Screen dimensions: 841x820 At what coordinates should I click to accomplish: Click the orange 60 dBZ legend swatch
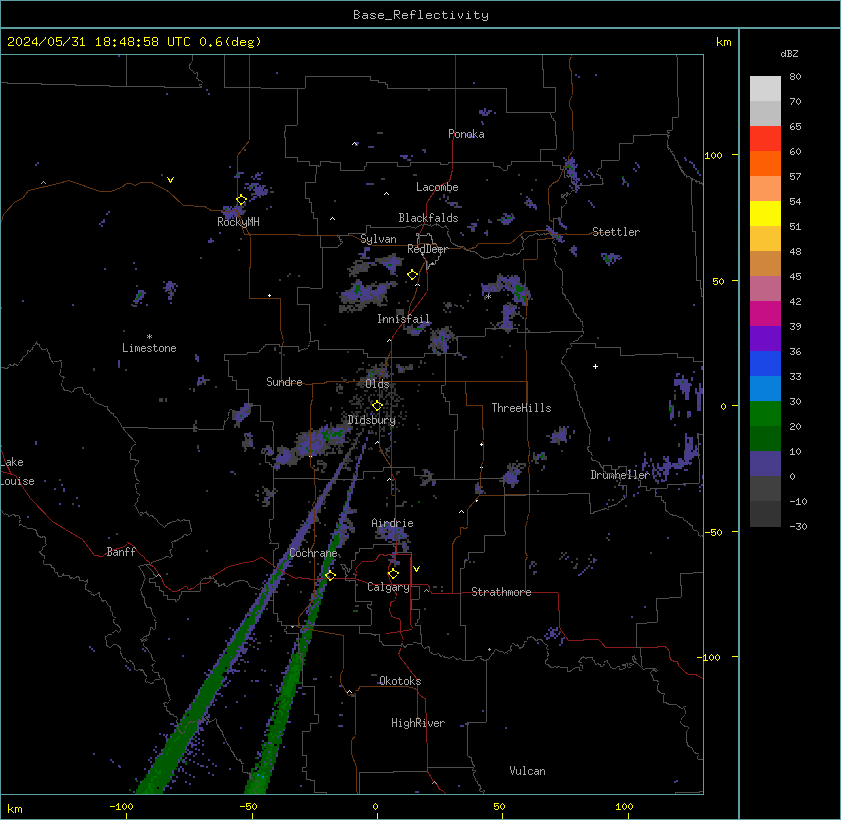[765, 164]
